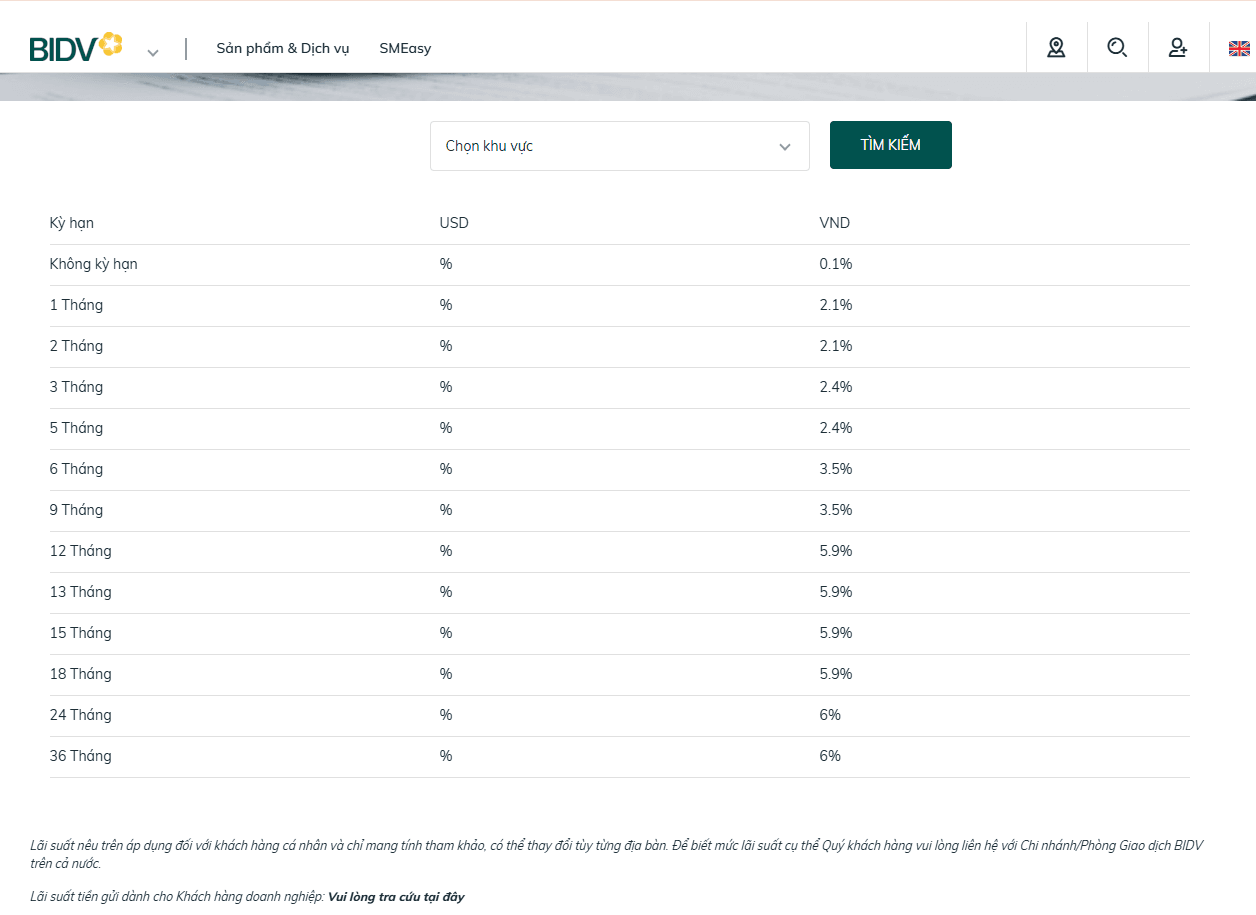The image size is (1256, 915).
Task: Open the Chọn khu vực dropdown
Action: point(620,146)
